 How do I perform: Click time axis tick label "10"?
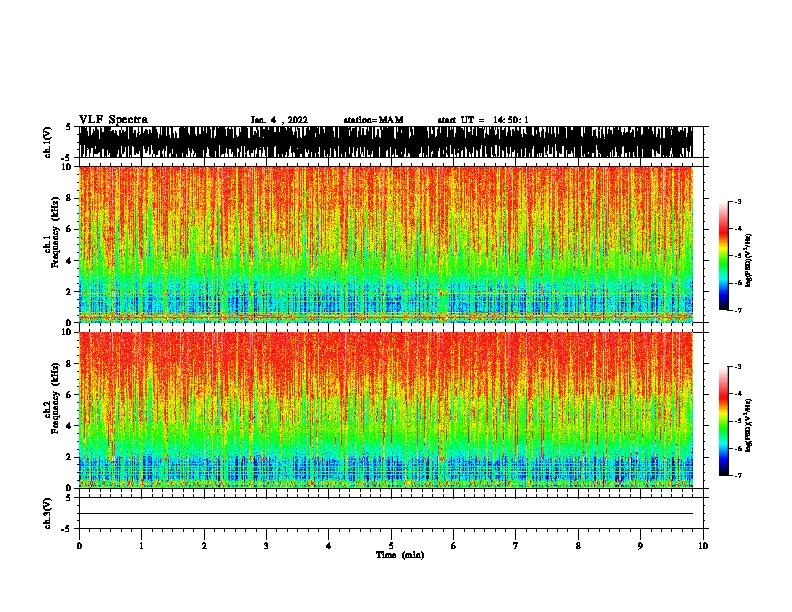tap(703, 546)
